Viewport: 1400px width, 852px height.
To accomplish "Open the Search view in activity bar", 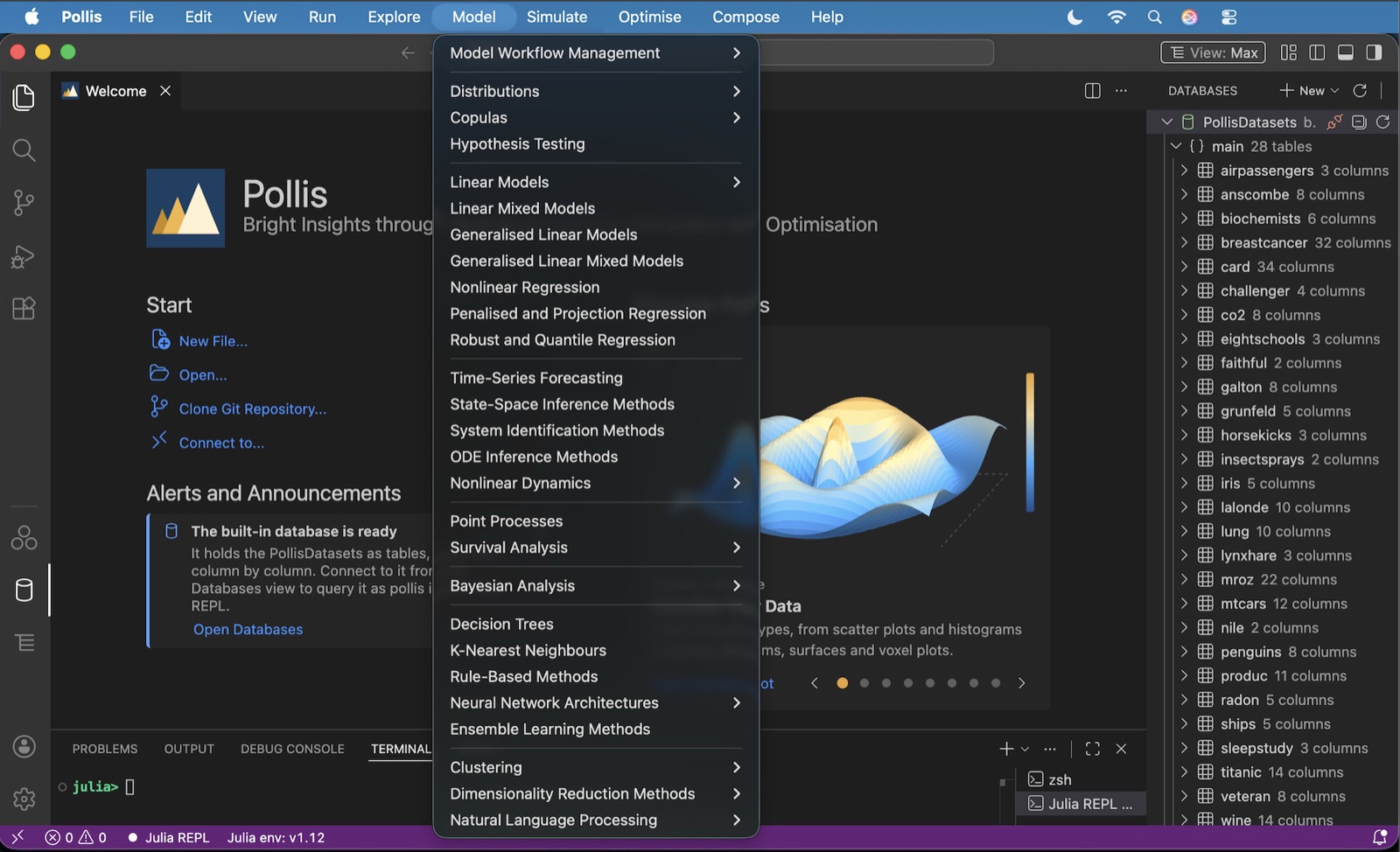I will (x=24, y=150).
